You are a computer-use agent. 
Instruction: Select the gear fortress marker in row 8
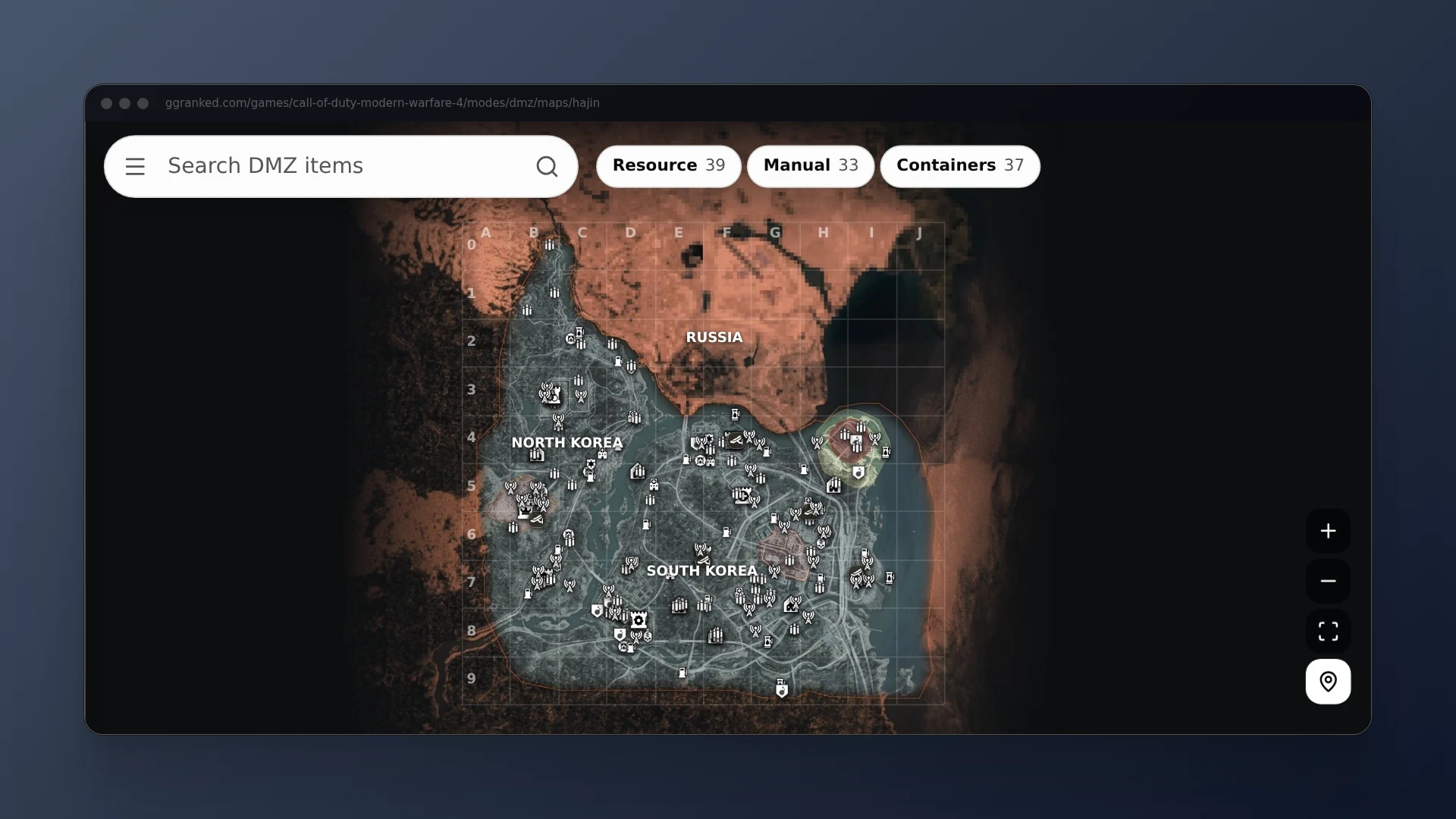[x=639, y=620]
